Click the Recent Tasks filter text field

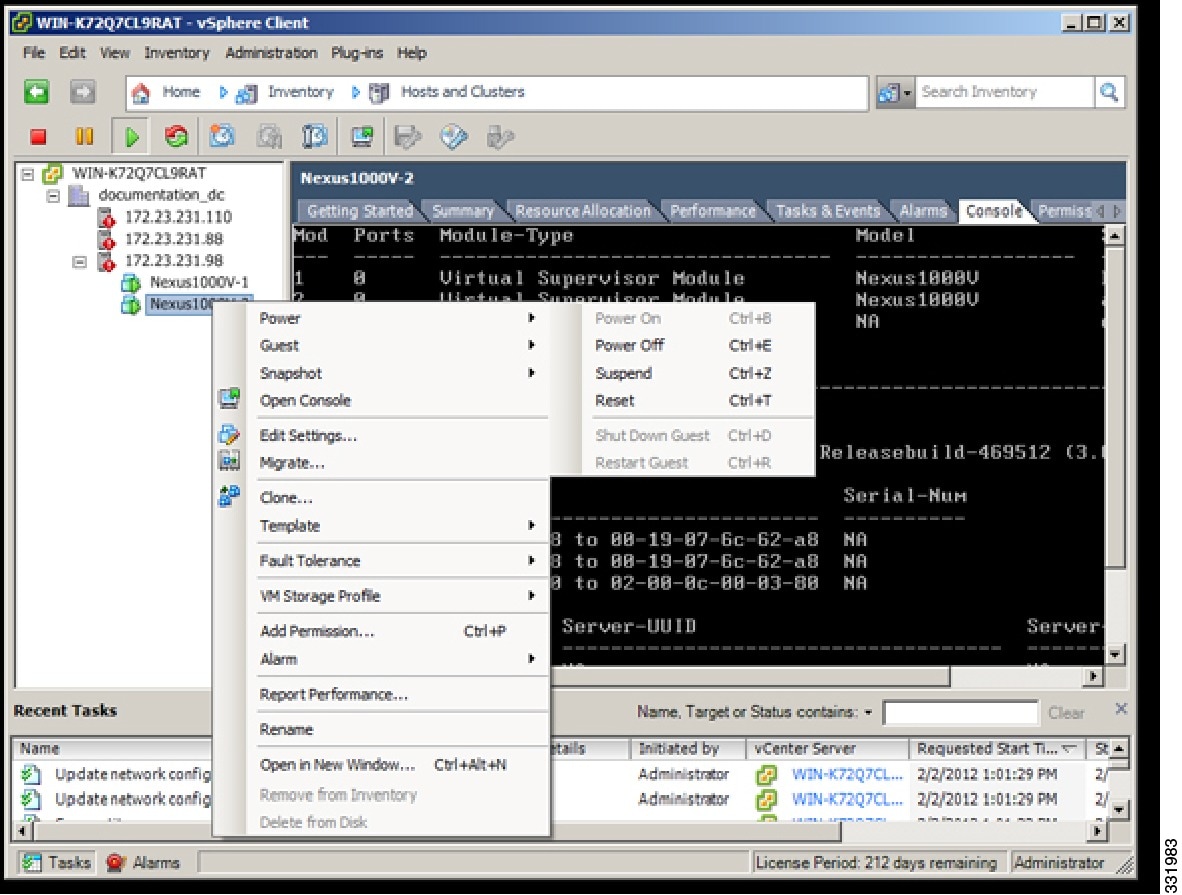point(960,713)
